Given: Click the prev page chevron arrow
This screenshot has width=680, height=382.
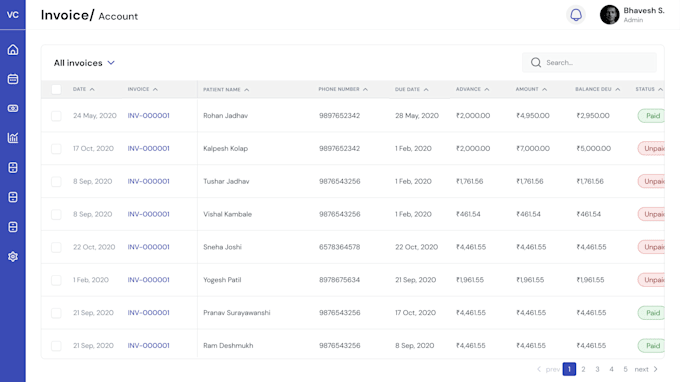Looking at the screenshot, I should (x=539, y=369).
